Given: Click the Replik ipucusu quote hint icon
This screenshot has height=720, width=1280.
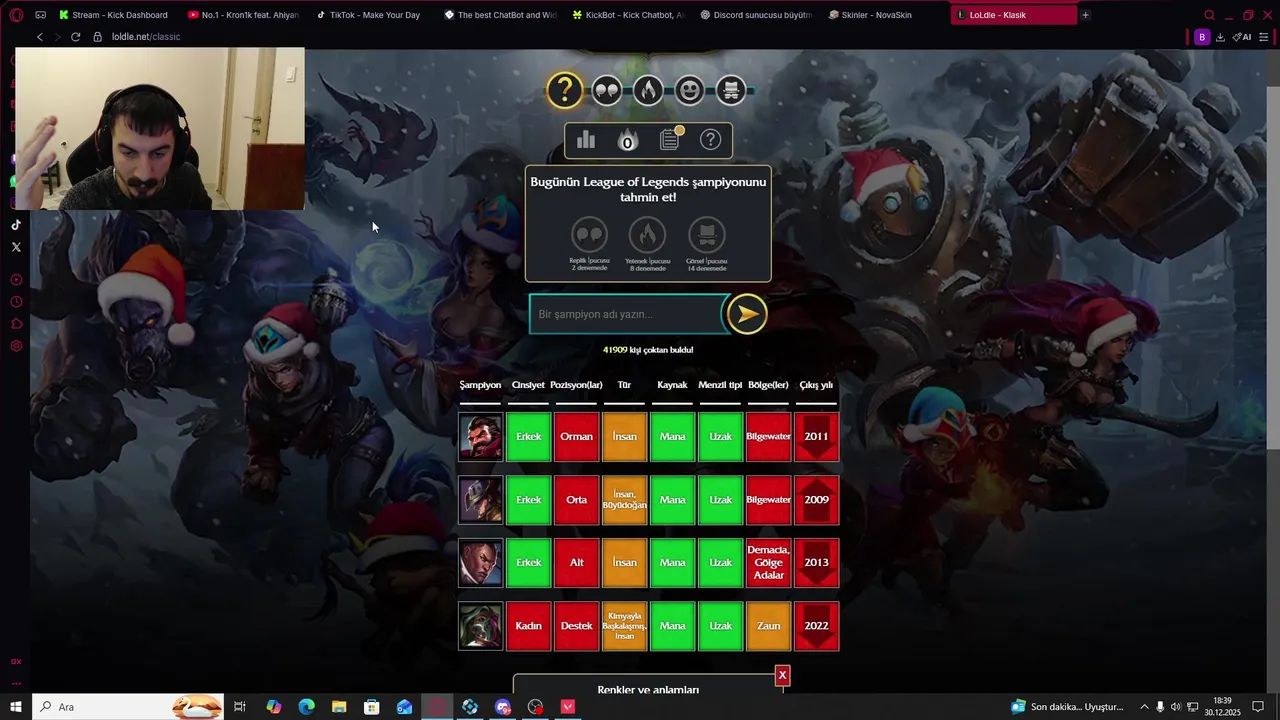Looking at the screenshot, I should click(589, 235).
